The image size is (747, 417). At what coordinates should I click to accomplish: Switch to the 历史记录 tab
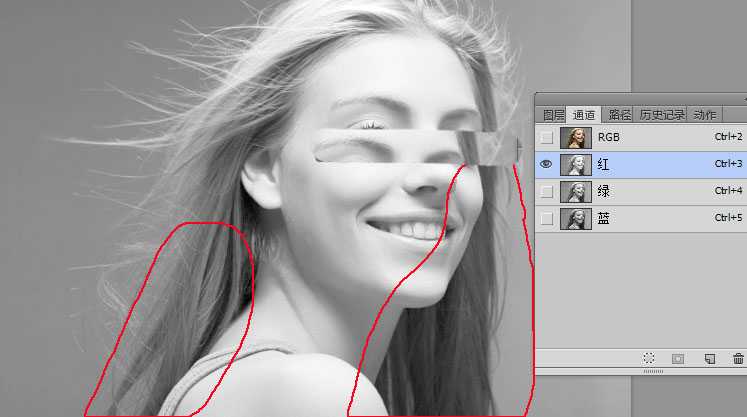(661, 115)
